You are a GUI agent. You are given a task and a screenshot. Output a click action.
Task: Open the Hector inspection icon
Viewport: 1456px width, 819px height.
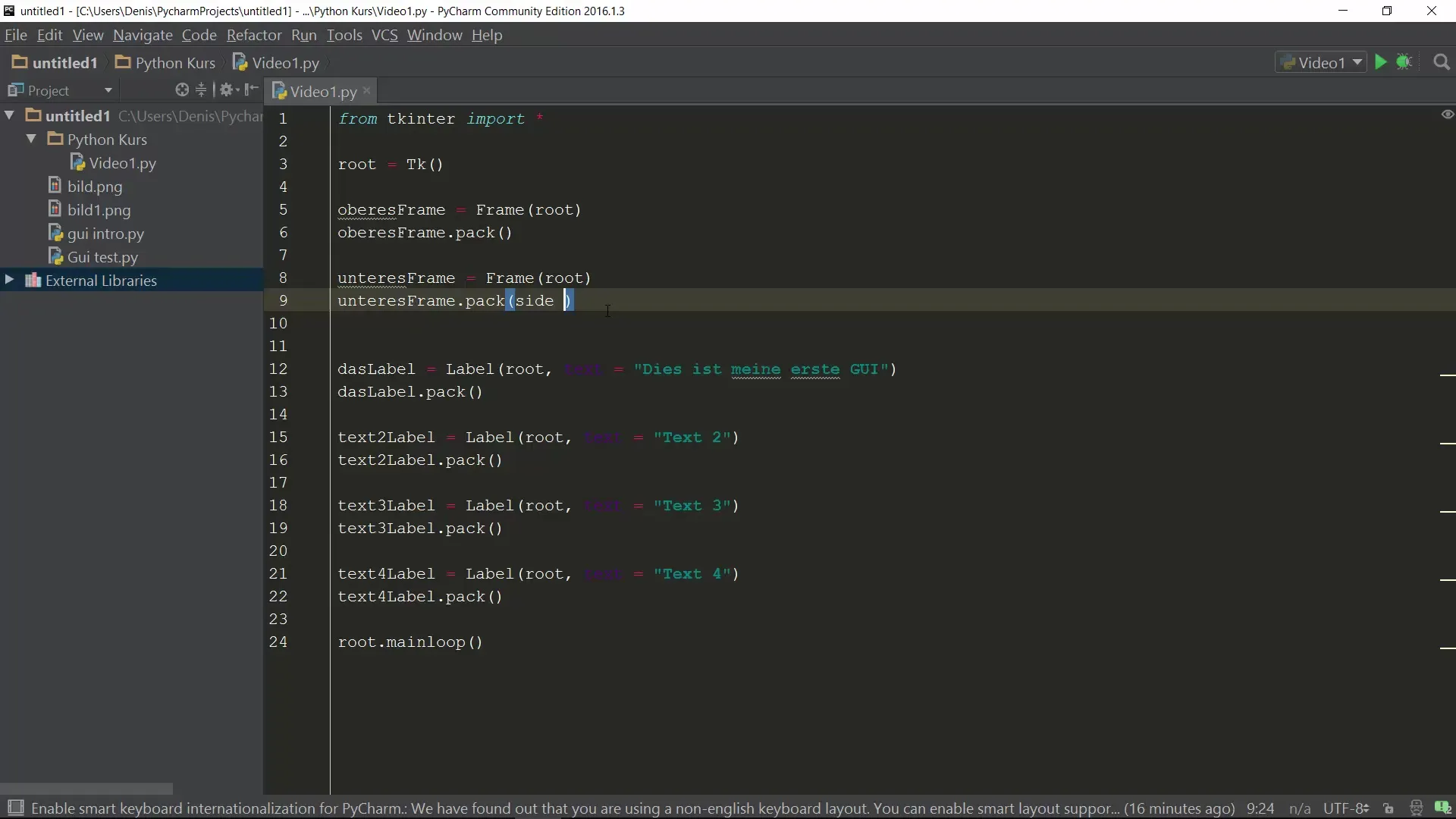[1416, 808]
